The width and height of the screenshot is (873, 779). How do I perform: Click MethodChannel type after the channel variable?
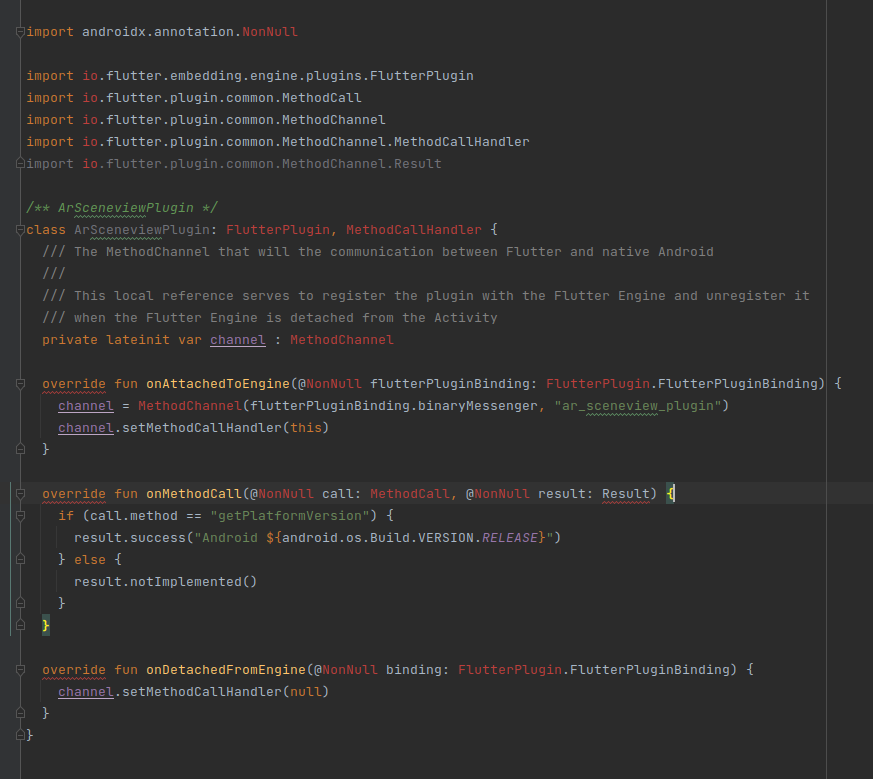coord(342,340)
